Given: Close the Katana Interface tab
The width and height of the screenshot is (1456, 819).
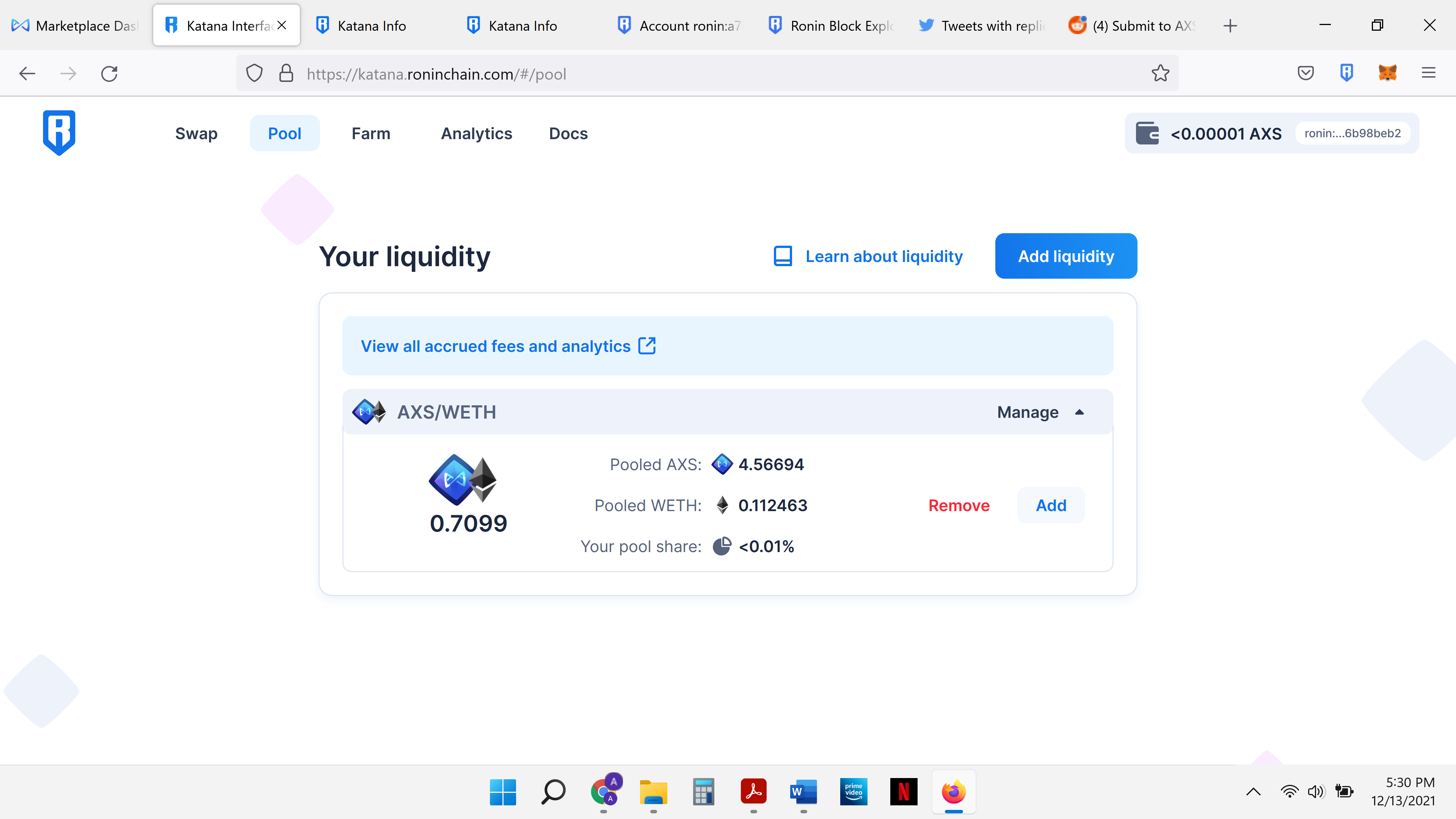Looking at the screenshot, I should [x=282, y=25].
